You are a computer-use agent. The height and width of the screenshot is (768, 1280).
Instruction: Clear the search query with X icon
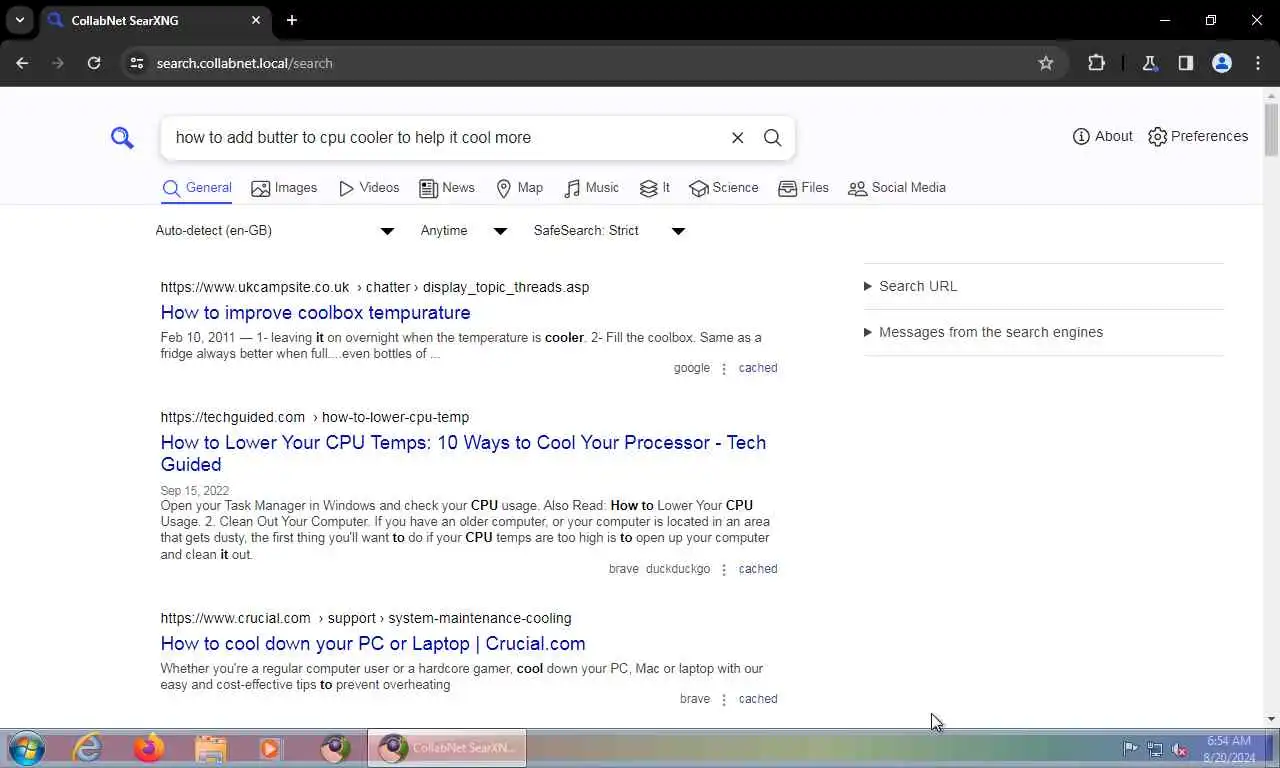[x=737, y=138]
